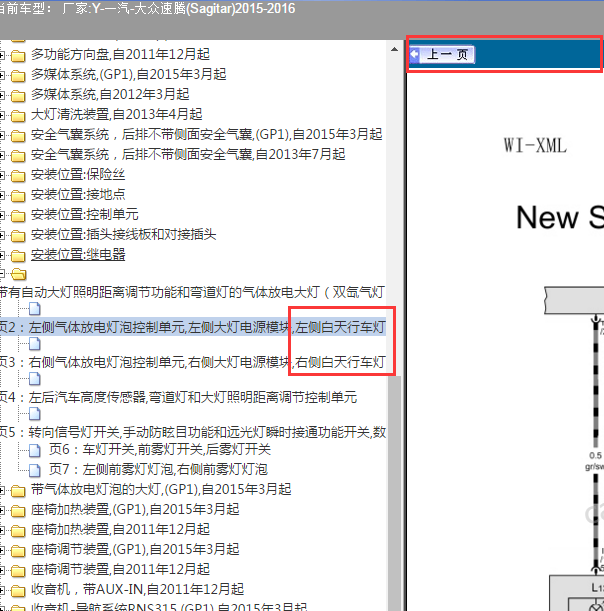
Task: Open folder icon for 座椅加热装置,(GP1),自2015年3月起
Action: (18, 511)
